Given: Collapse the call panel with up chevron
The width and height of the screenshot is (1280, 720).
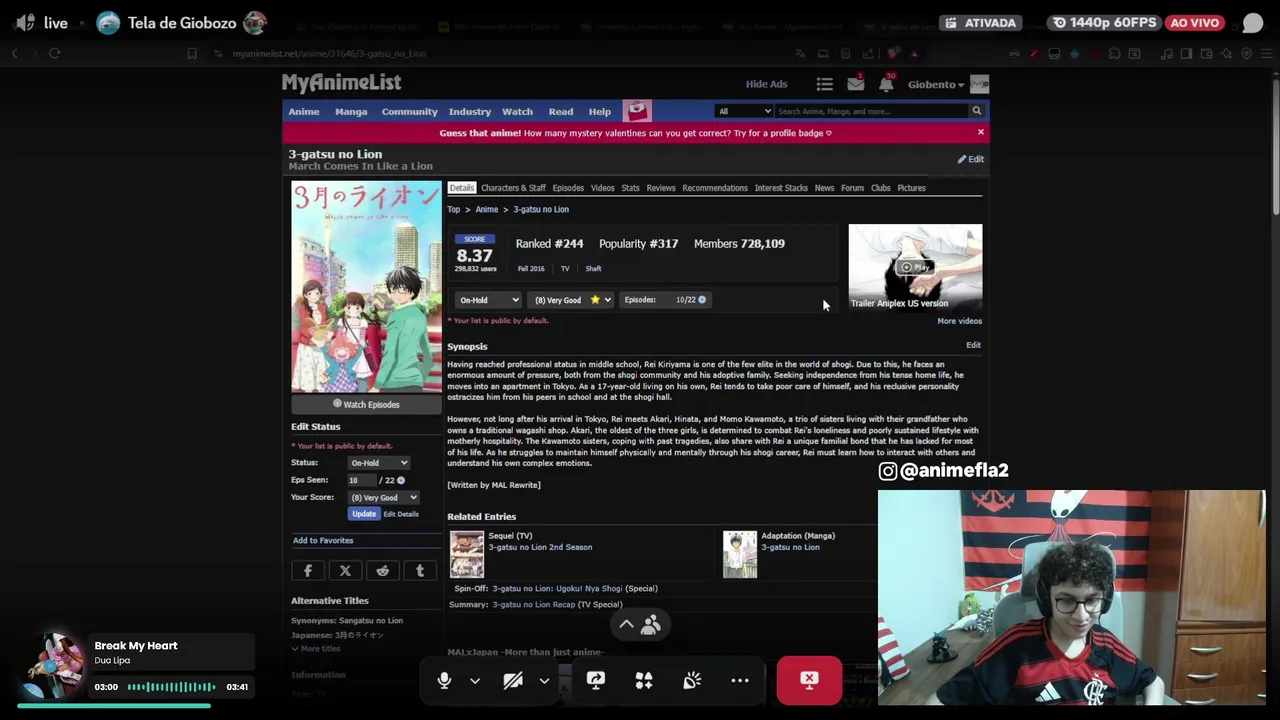Looking at the screenshot, I should pos(626,625).
